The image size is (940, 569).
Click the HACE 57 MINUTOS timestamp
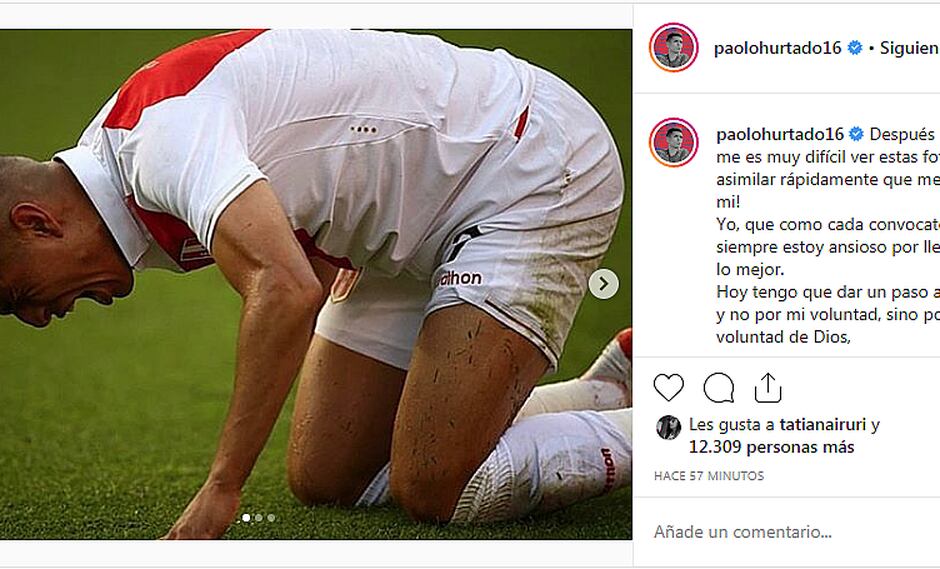click(x=709, y=476)
